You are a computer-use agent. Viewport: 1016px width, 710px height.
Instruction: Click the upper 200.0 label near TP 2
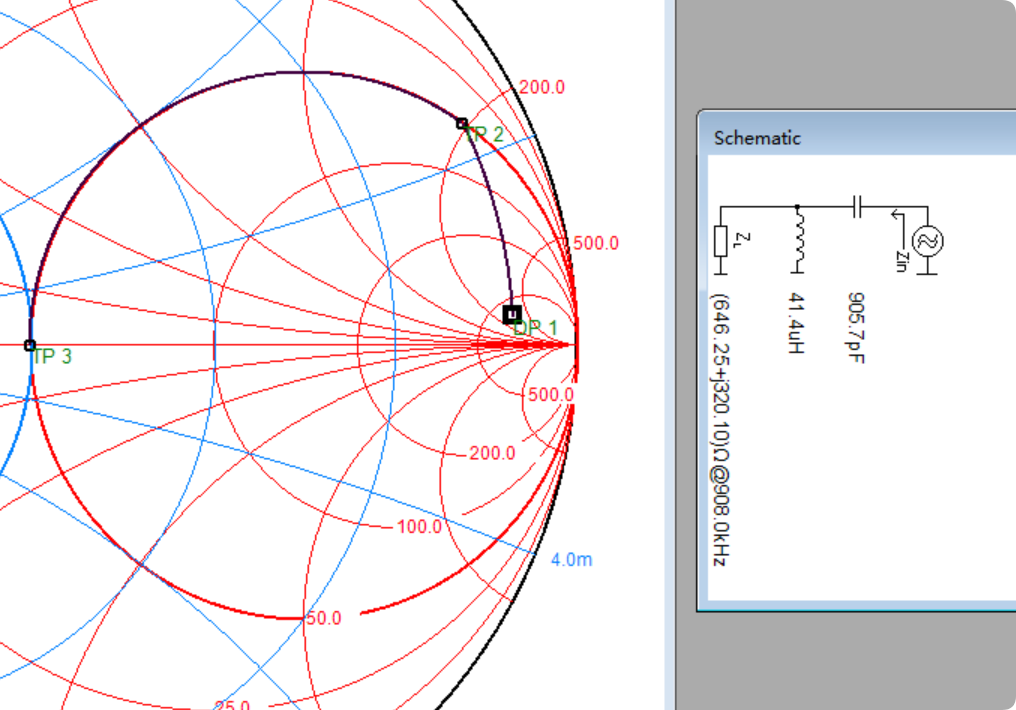[x=542, y=88]
